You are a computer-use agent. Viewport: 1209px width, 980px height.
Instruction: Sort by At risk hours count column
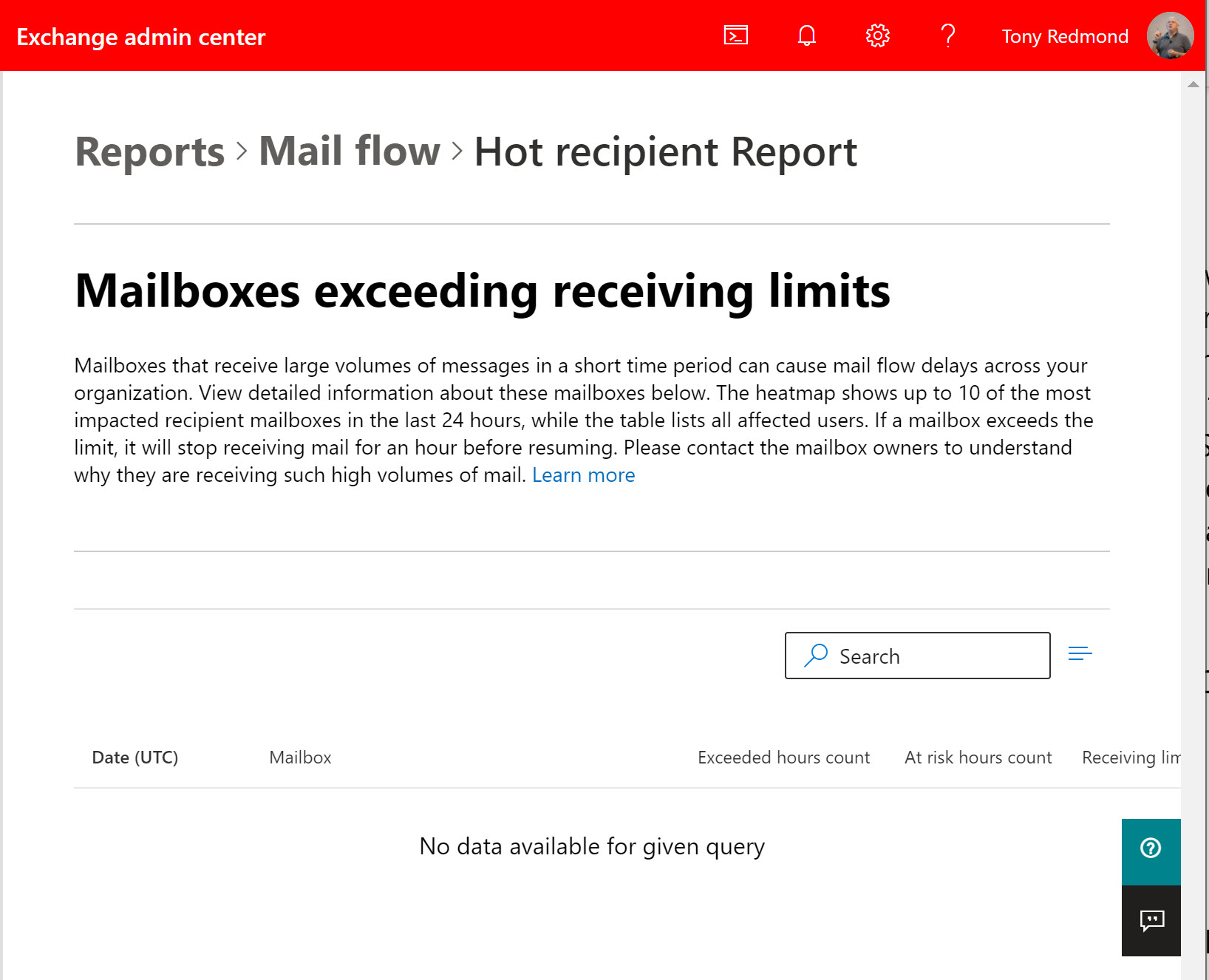pos(978,758)
